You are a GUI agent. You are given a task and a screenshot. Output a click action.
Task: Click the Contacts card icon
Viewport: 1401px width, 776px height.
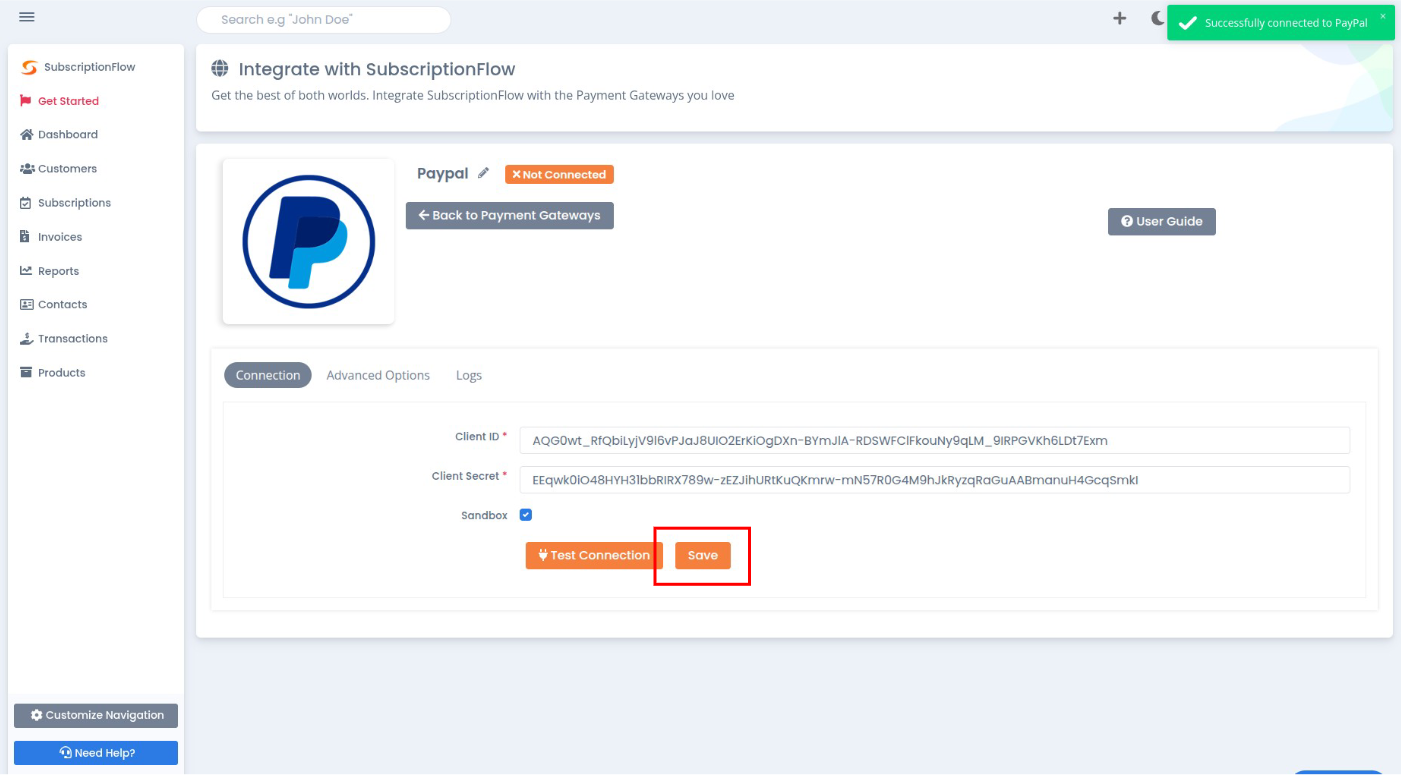coord(27,305)
